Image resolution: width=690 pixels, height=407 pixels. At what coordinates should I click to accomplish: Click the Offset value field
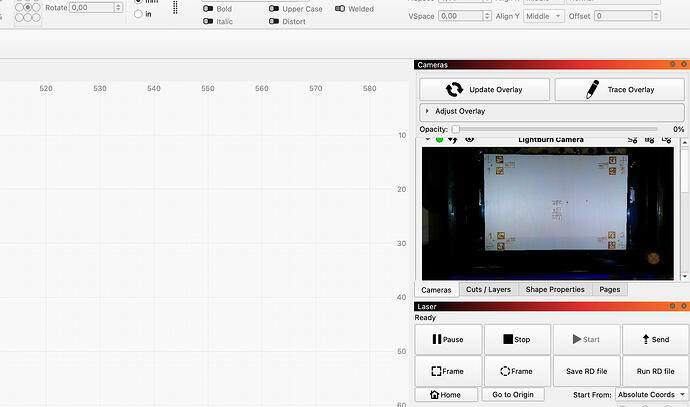623,16
